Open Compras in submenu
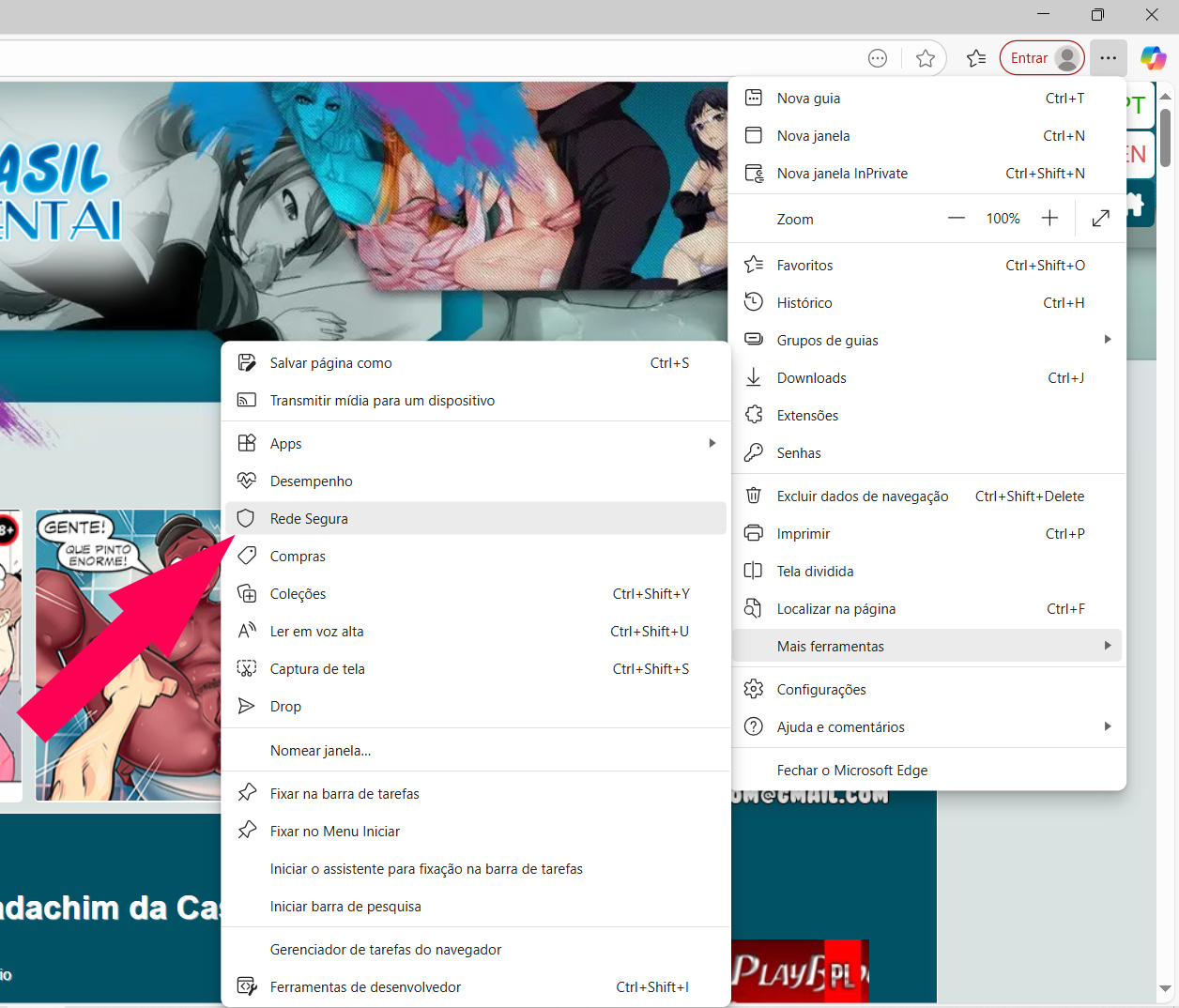Image resolution: width=1179 pixels, height=1008 pixels. (476, 557)
